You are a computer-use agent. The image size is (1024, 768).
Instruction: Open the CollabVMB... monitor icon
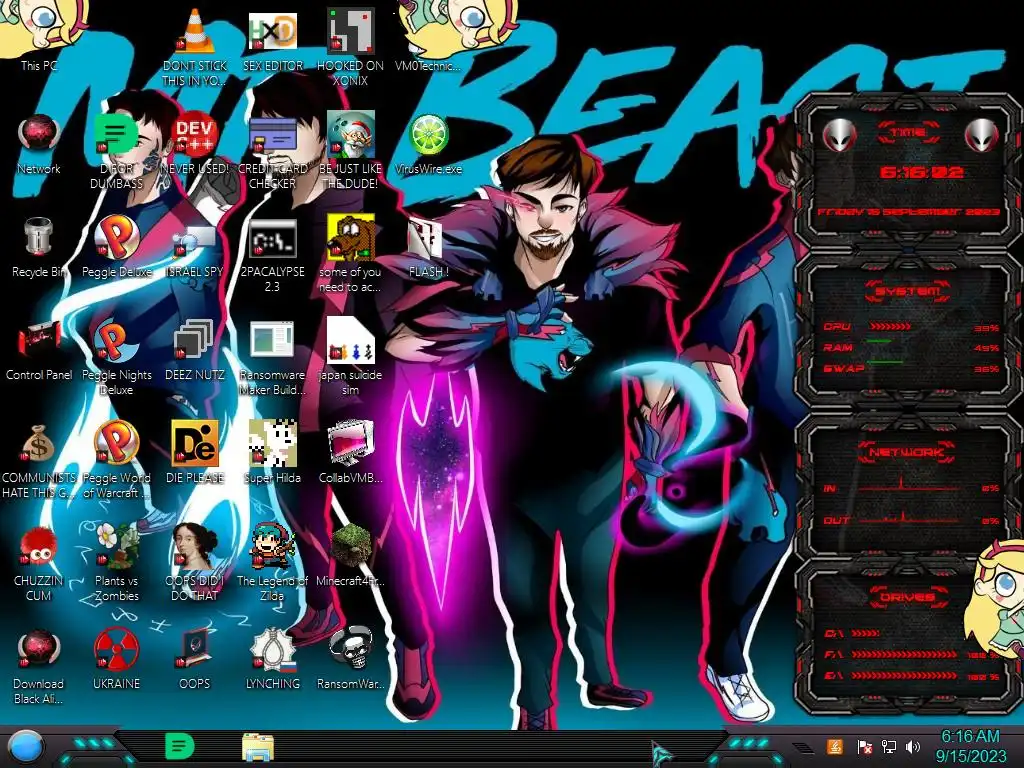pos(350,453)
